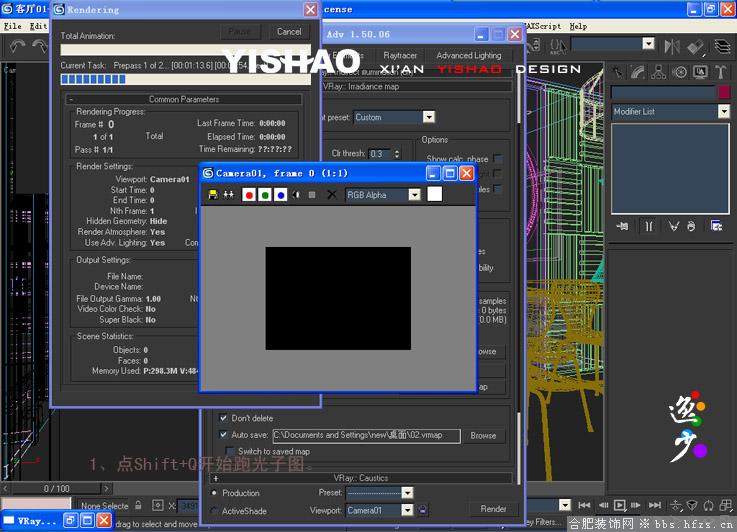
Task: Open the Display command panel tab
Action: (x=700, y=72)
